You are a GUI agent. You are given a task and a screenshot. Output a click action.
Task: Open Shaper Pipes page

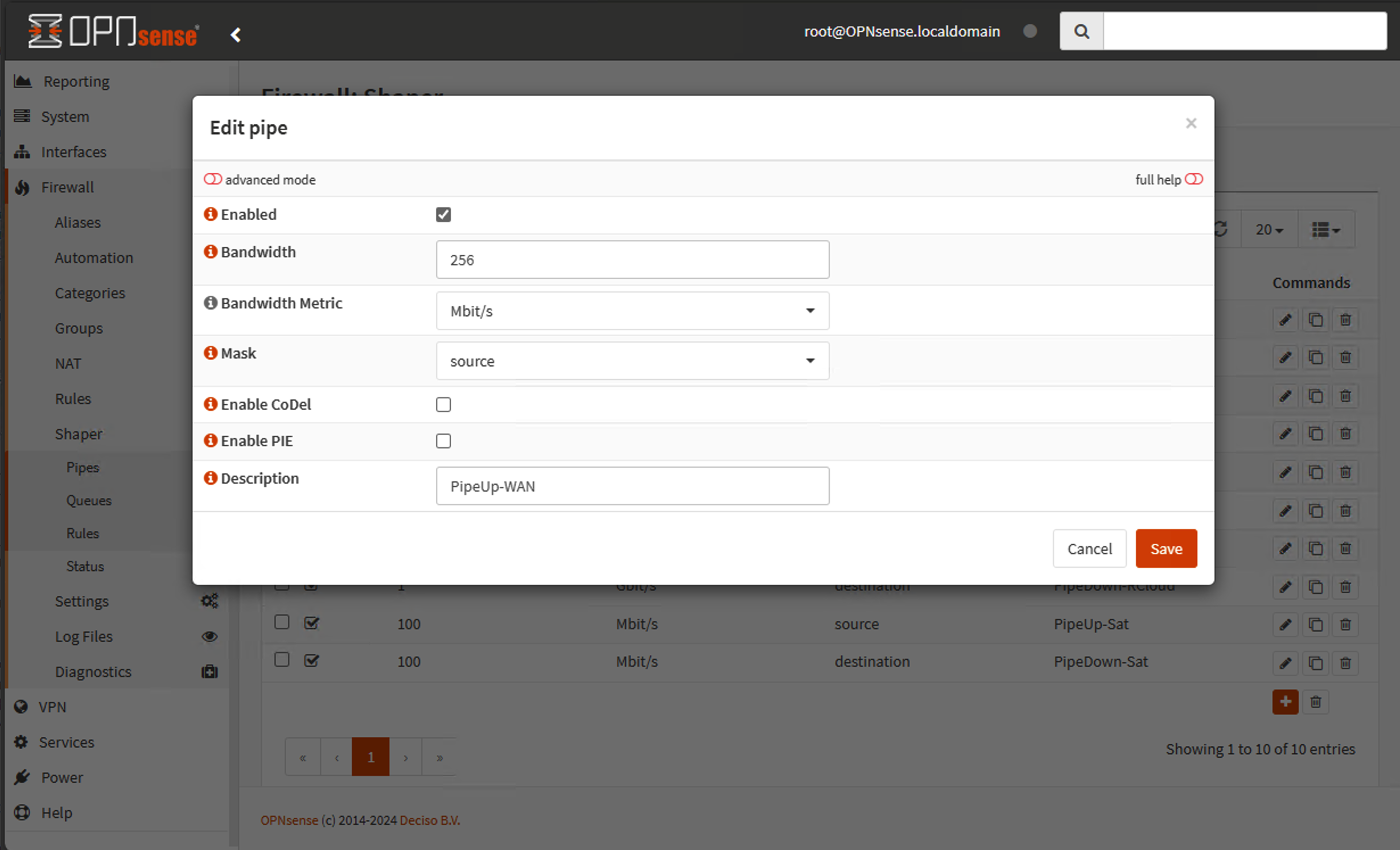[x=83, y=468]
